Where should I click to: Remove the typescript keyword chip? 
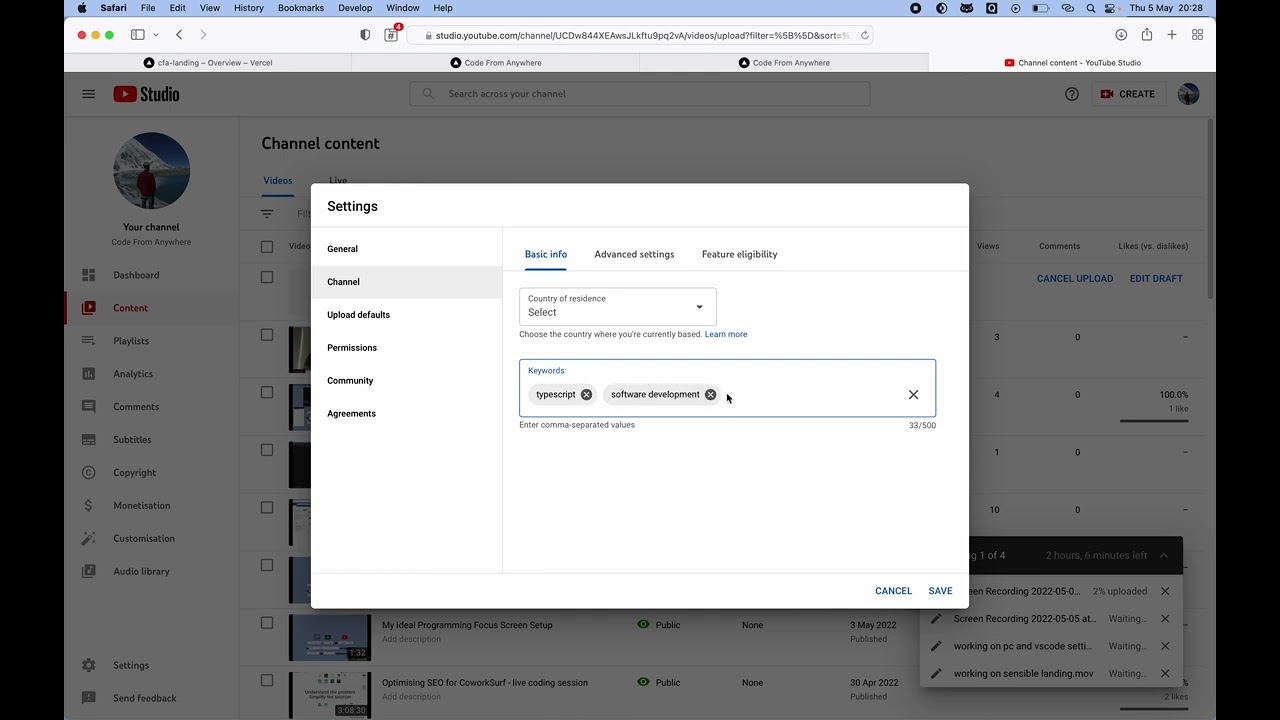(586, 395)
